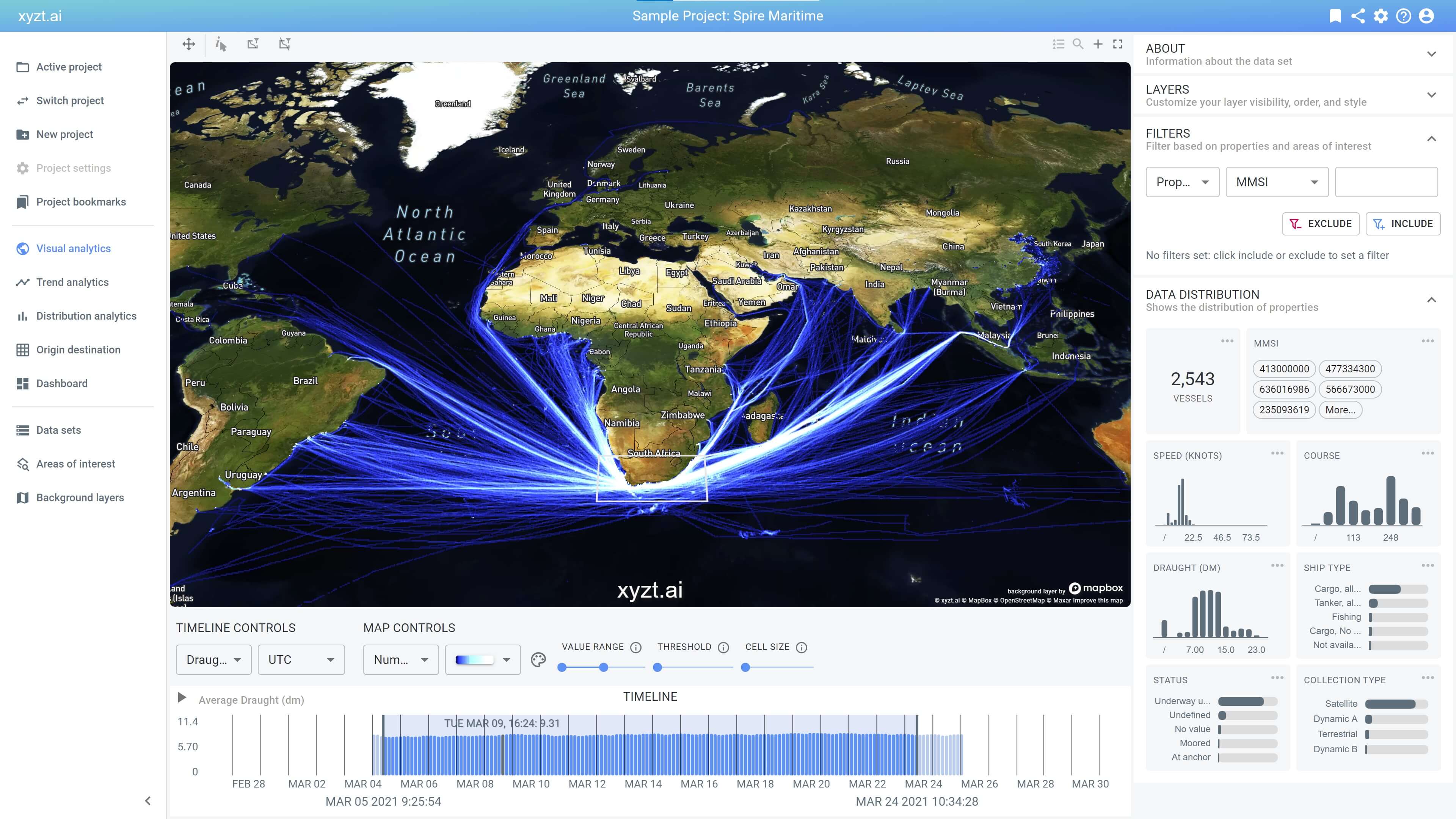
Task: Clear the area selection tool
Action: (284, 44)
